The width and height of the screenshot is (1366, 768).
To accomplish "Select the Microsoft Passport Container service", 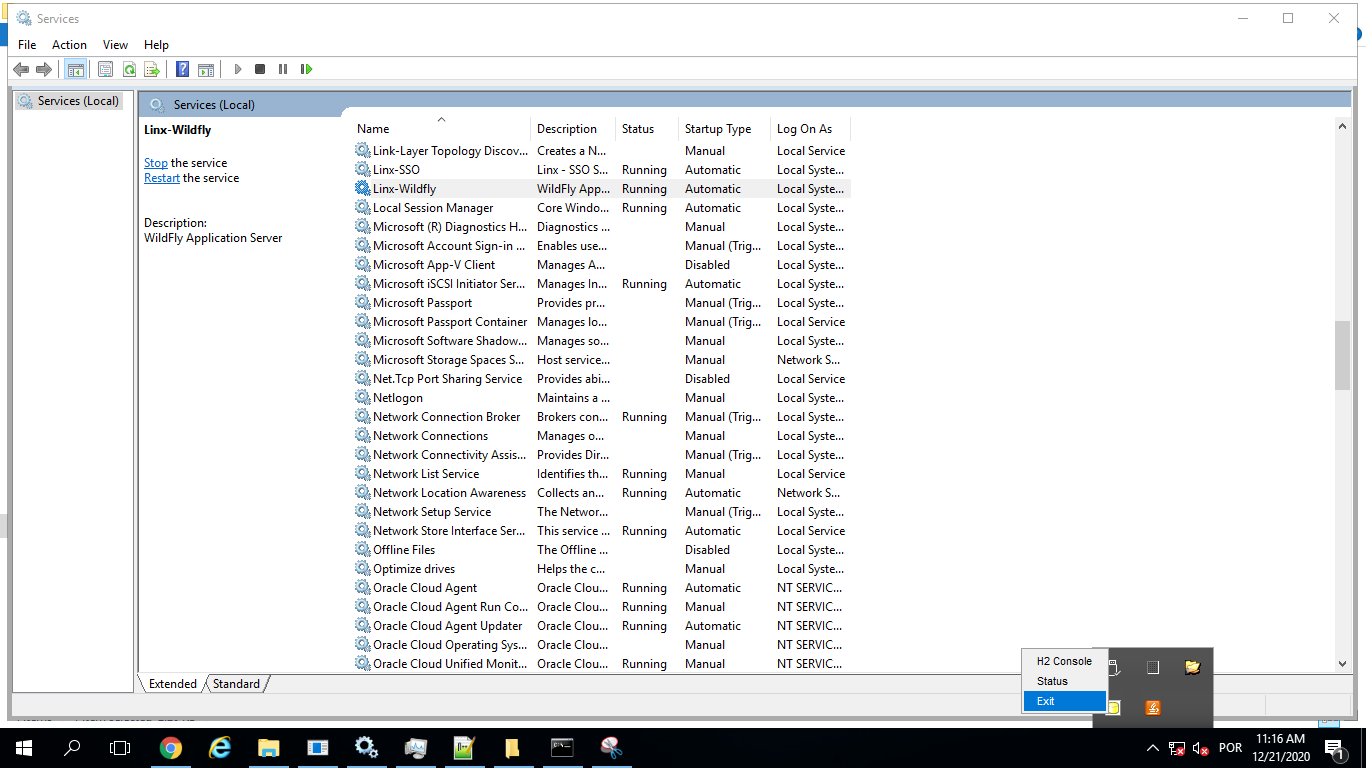I will 600,322.
